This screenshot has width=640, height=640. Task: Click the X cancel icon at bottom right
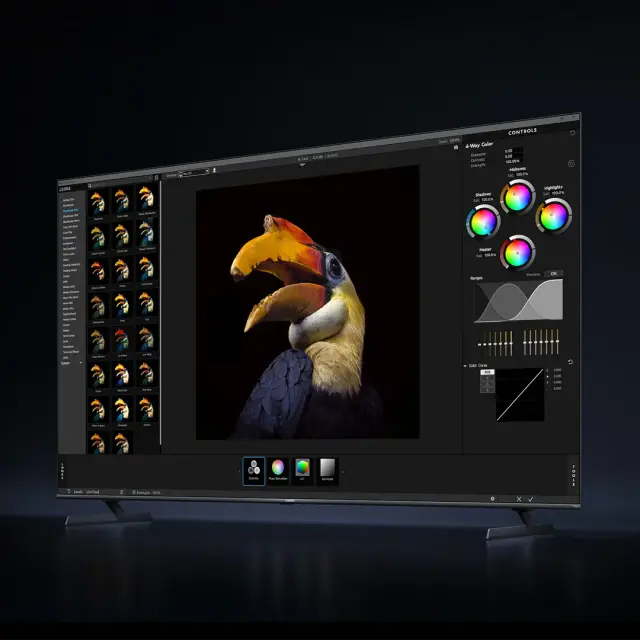518,498
